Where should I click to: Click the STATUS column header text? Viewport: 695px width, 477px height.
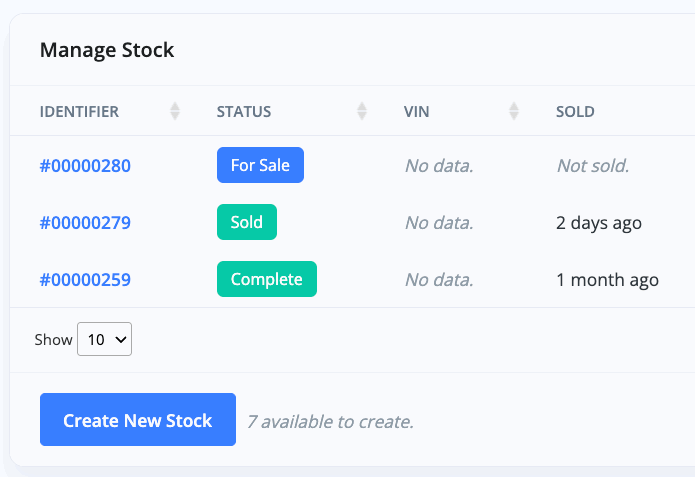coord(243,111)
